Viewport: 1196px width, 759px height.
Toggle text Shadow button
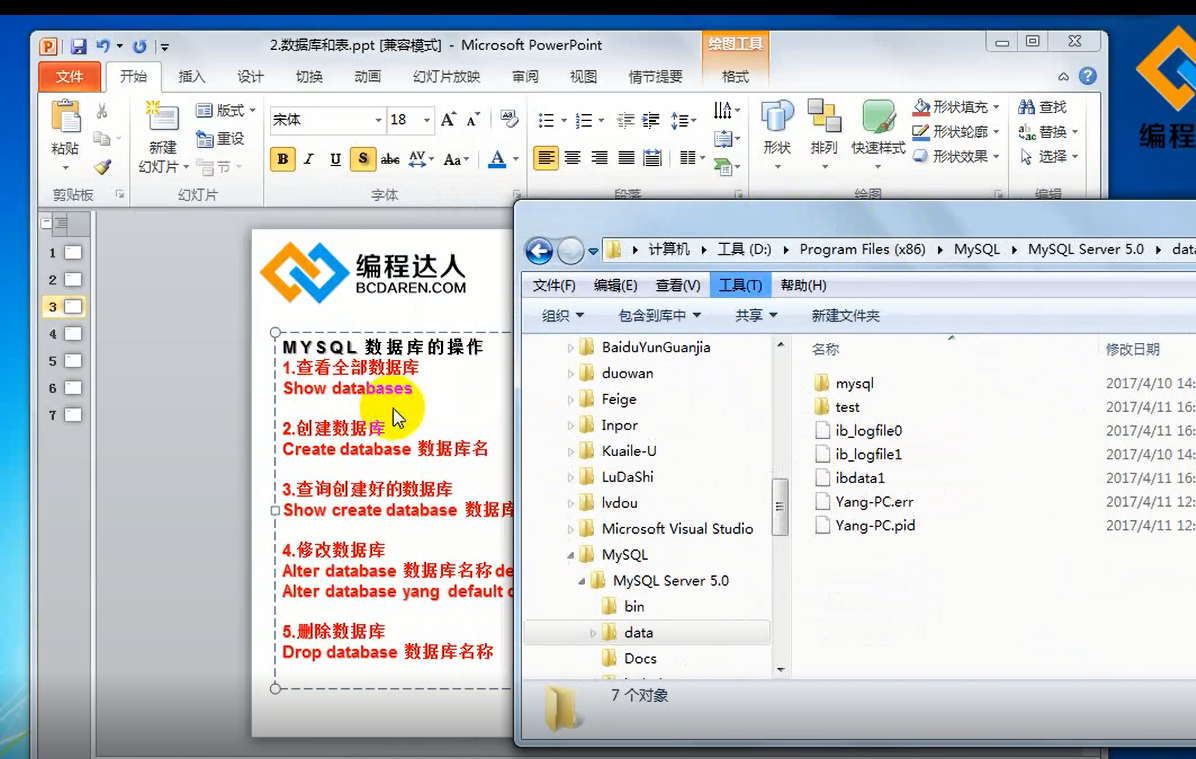coord(362,159)
